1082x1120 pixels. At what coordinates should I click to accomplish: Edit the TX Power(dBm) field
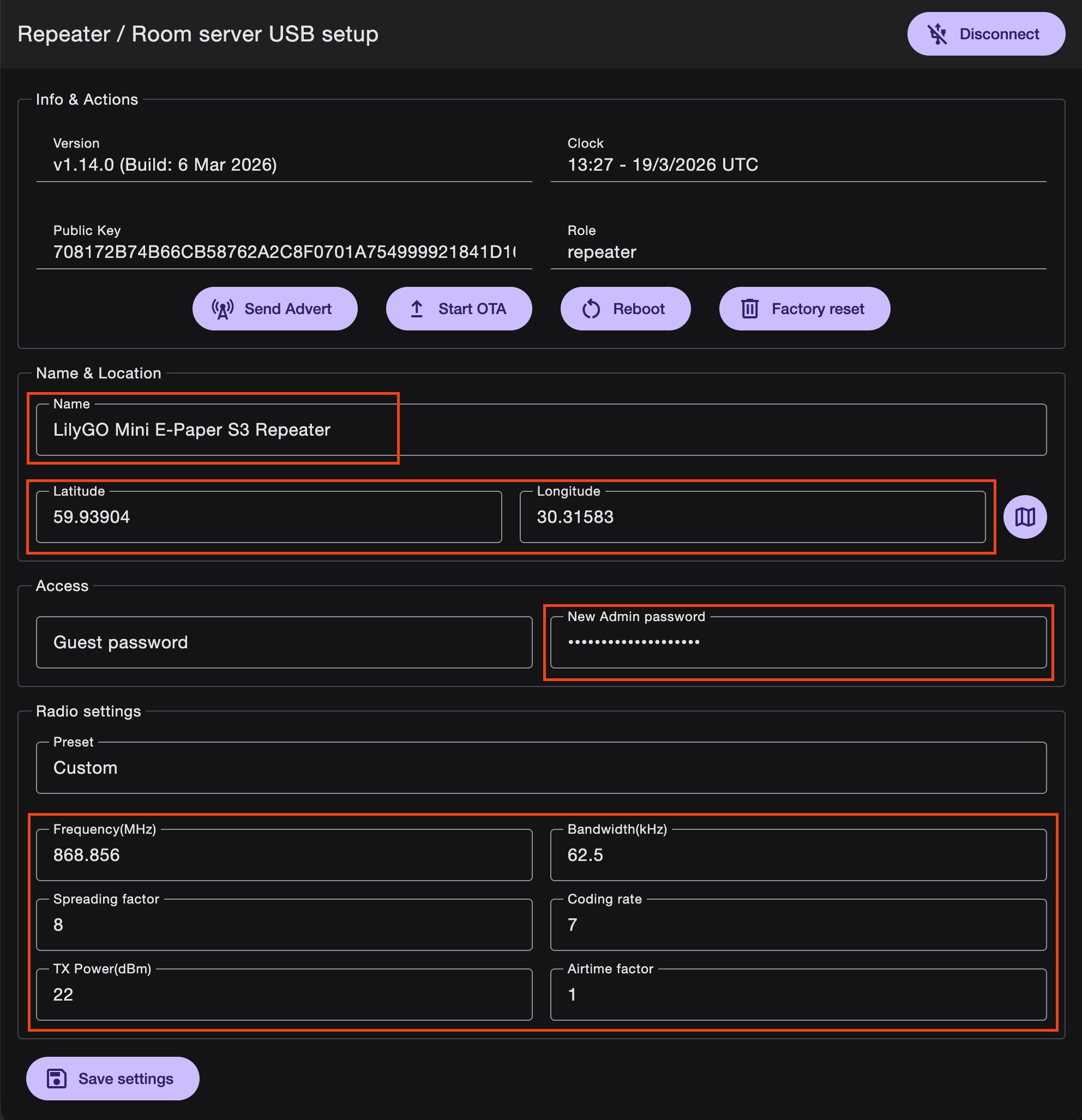click(284, 994)
